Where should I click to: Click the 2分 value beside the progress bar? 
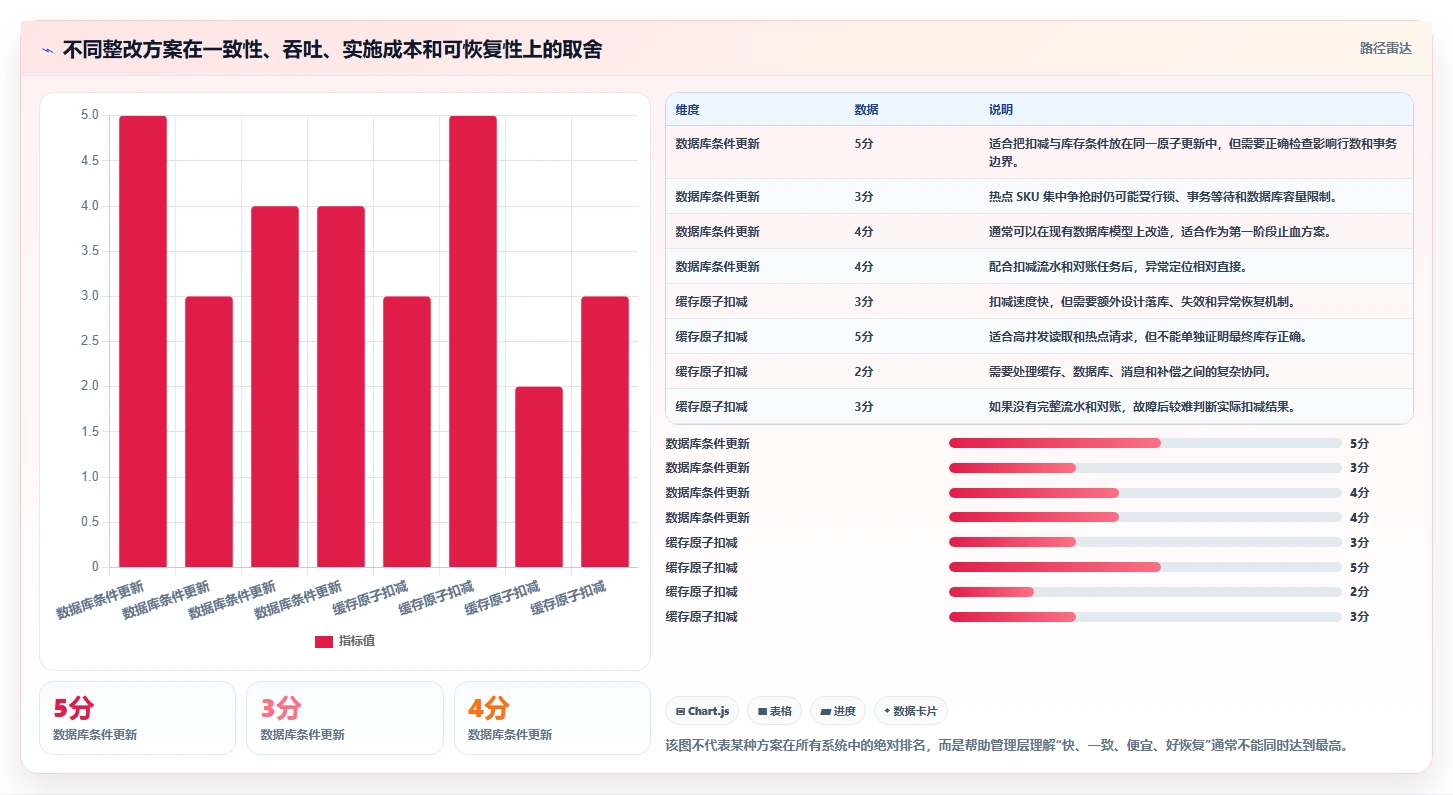[1359, 592]
